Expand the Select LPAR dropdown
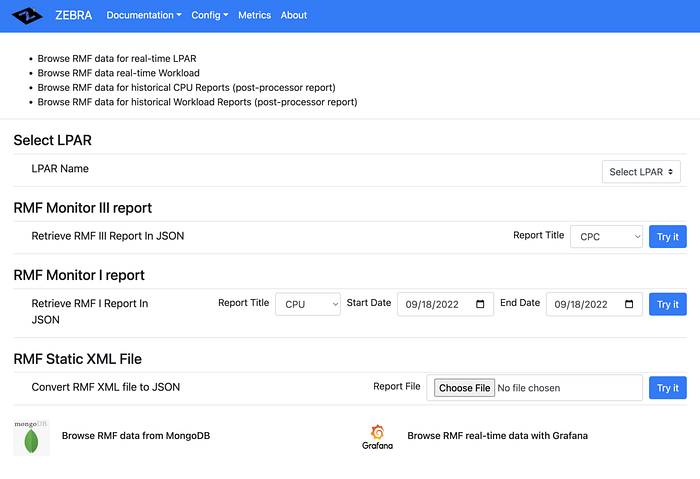Viewport: 700px width, 479px height. (641, 172)
